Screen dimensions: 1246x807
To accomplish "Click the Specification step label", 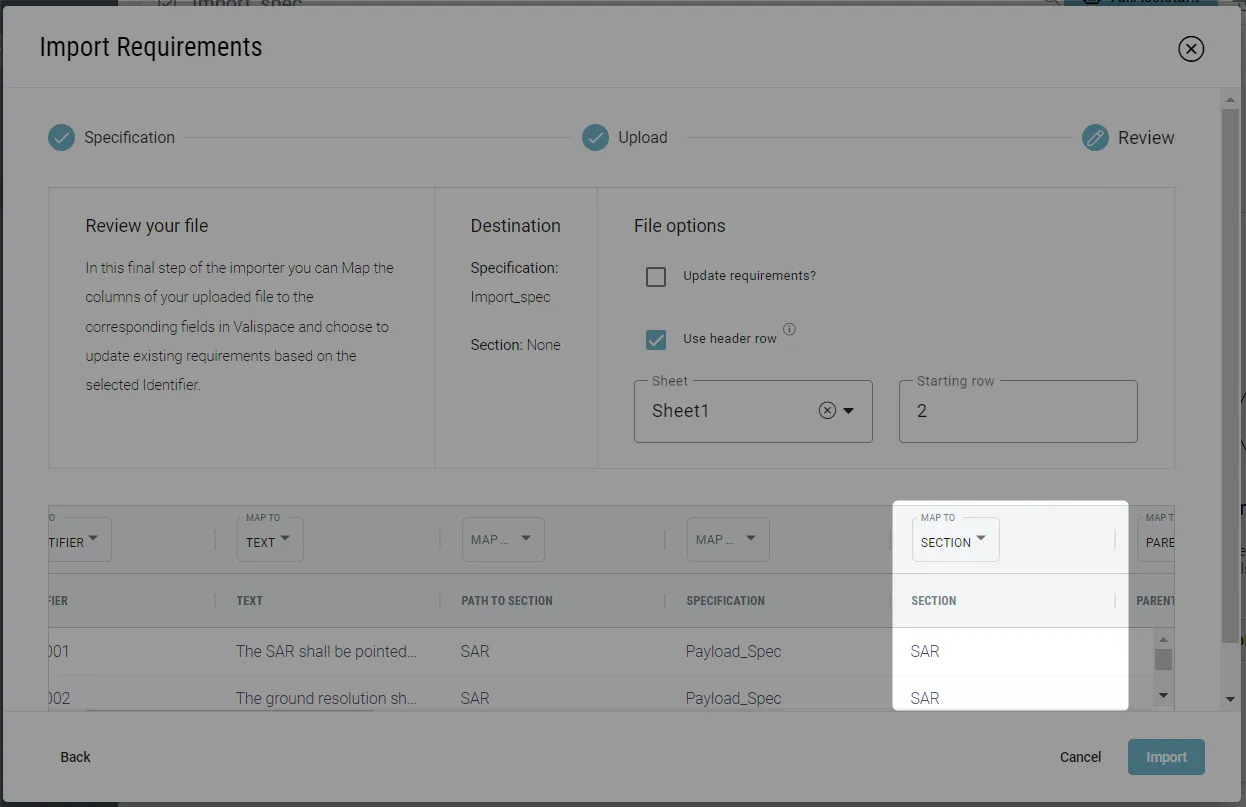I will [129, 138].
